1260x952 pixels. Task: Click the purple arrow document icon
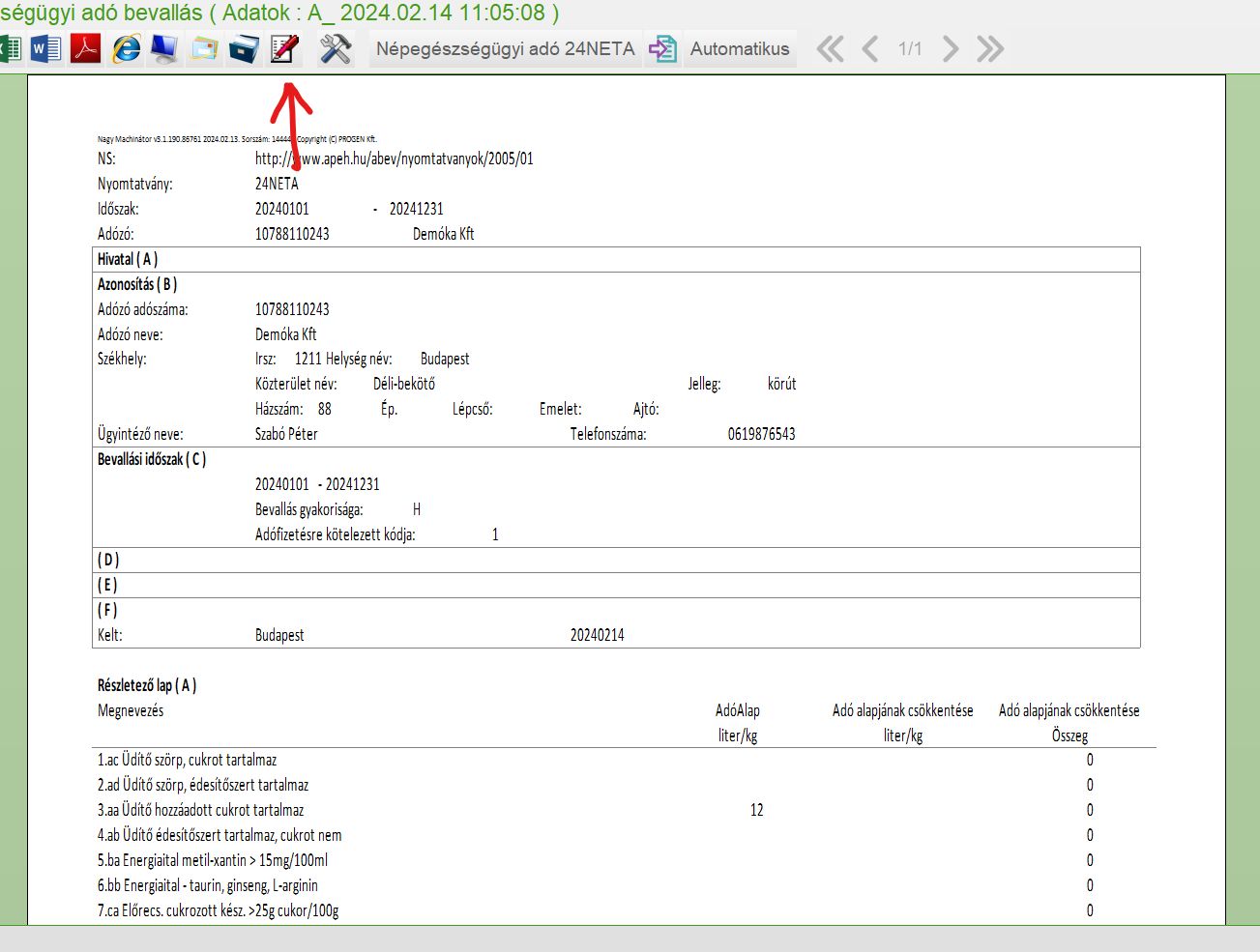[662, 48]
